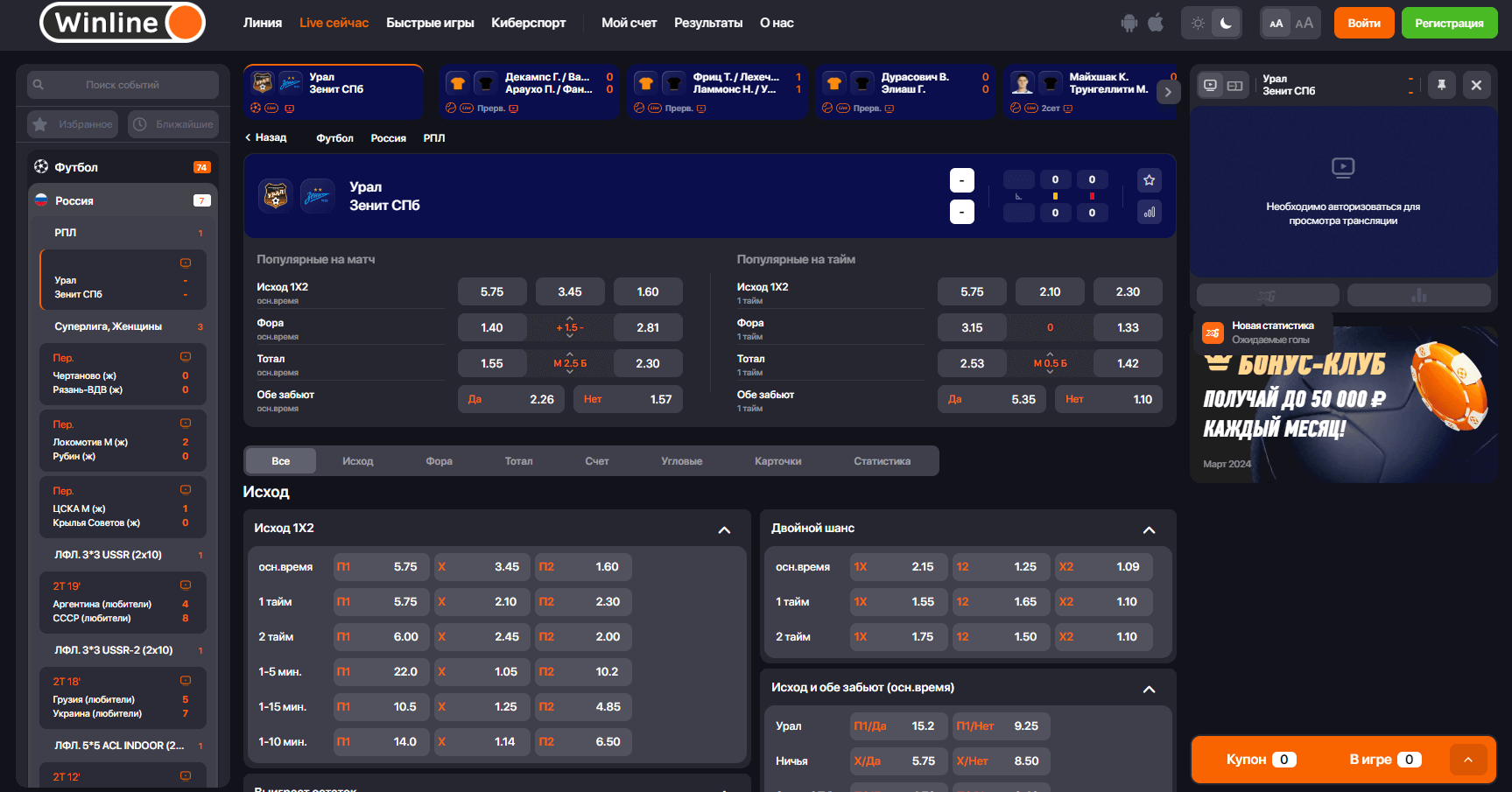Image resolution: width=1512 pixels, height=792 pixels.
Task: Open the Линия menu
Action: tap(263, 23)
